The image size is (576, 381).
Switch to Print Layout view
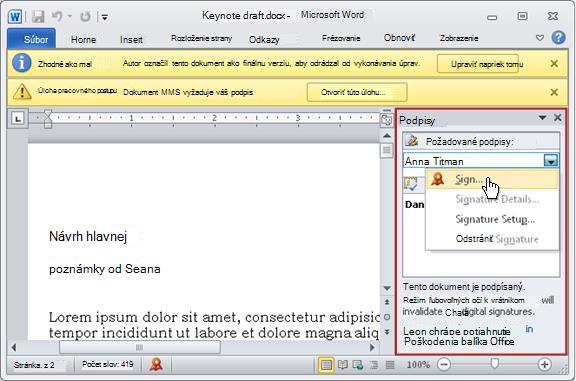click(326, 365)
